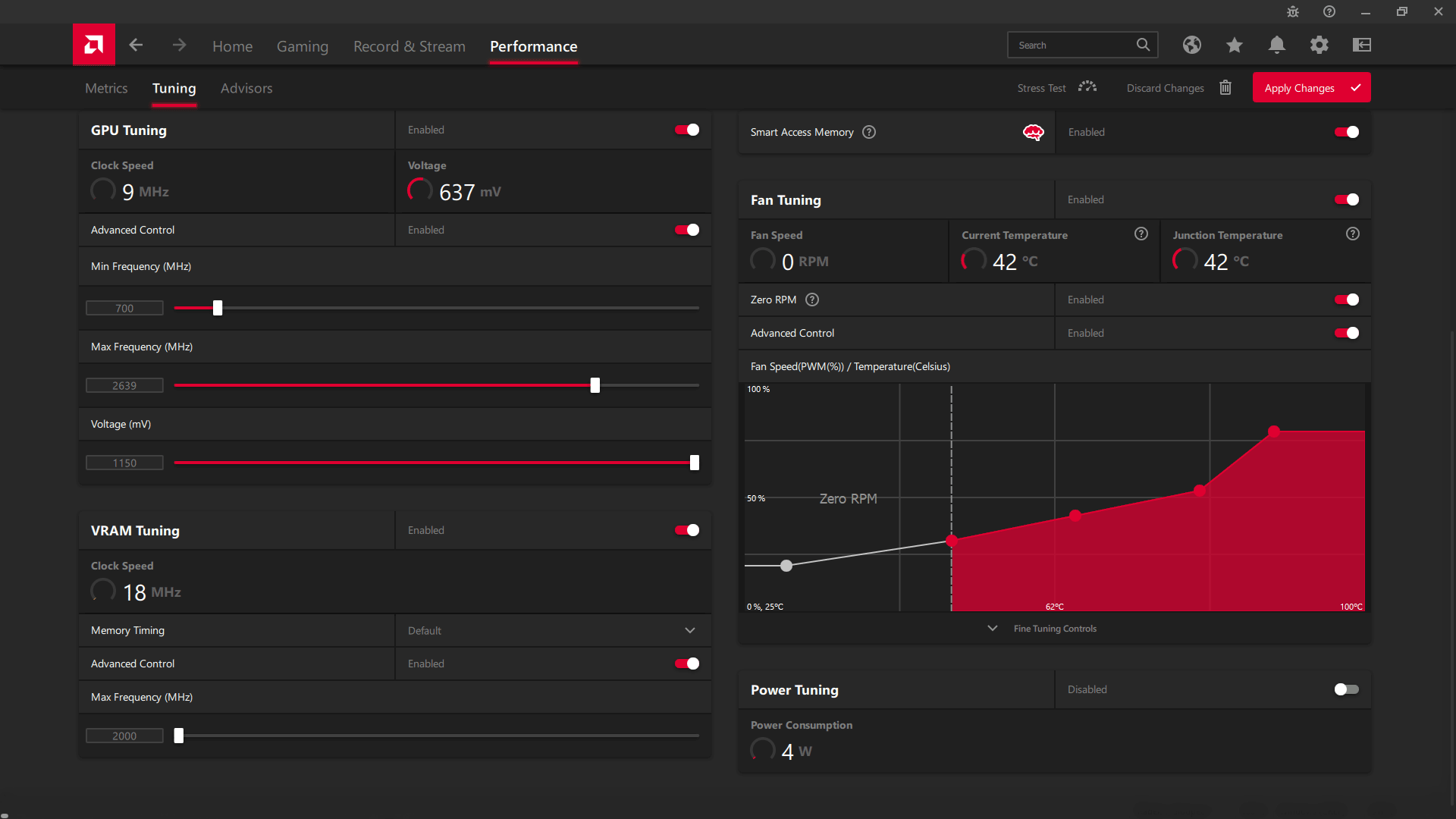Toggle Fan Tuning switch
The height and width of the screenshot is (819, 1456).
1347,199
